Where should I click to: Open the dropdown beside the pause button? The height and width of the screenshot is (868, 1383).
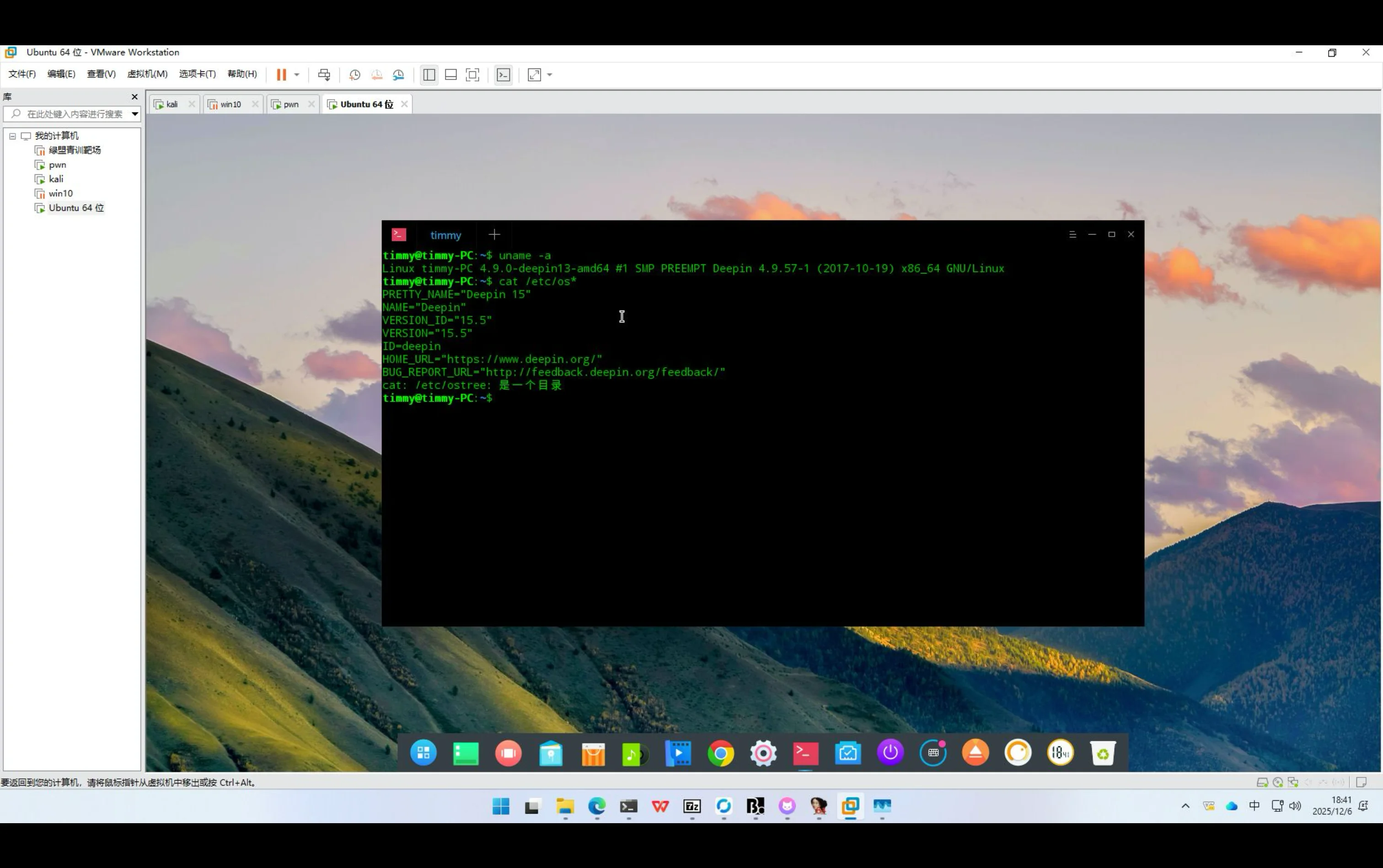[297, 75]
